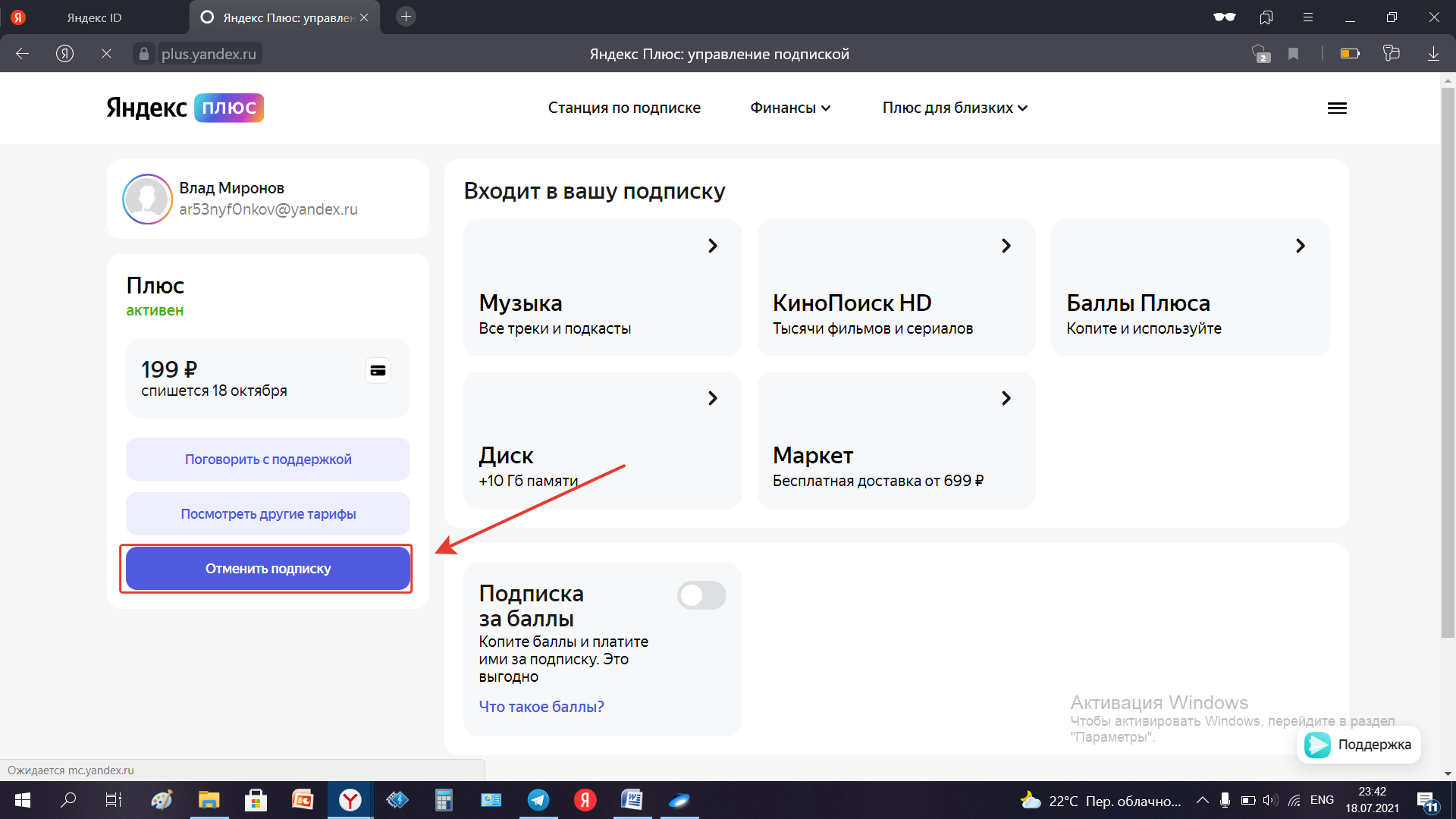Click the user avatar picture
The image size is (1456, 819).
(x=147, y=199)
